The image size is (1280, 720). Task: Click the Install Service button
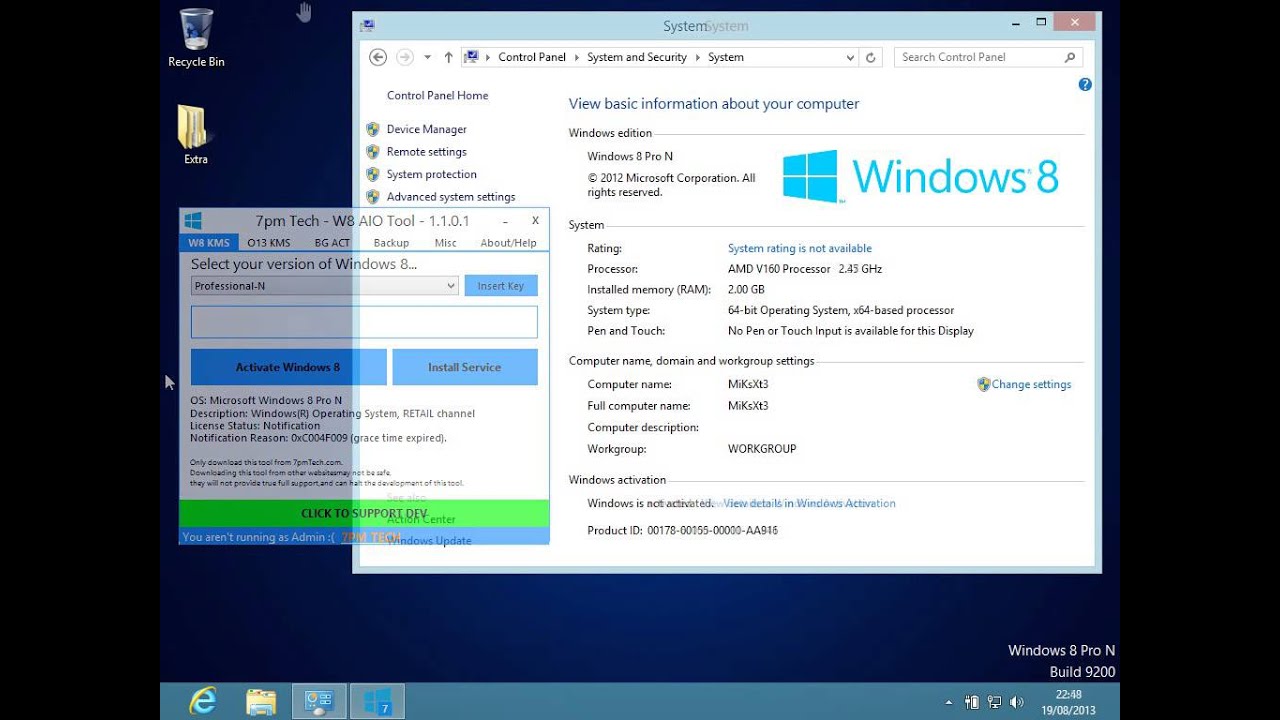[465, 367]
